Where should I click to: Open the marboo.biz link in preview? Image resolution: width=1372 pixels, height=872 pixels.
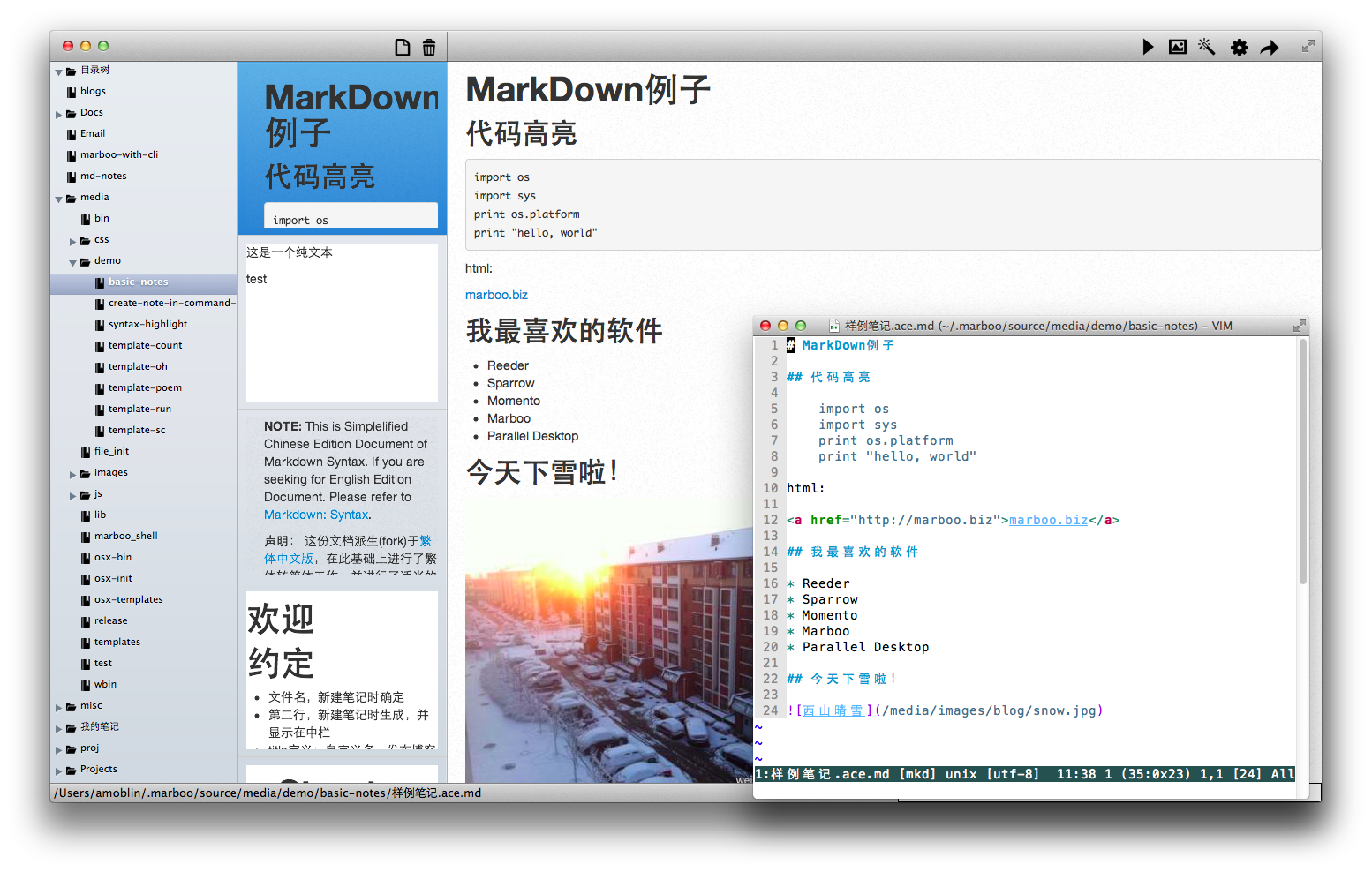pos(496,294)
